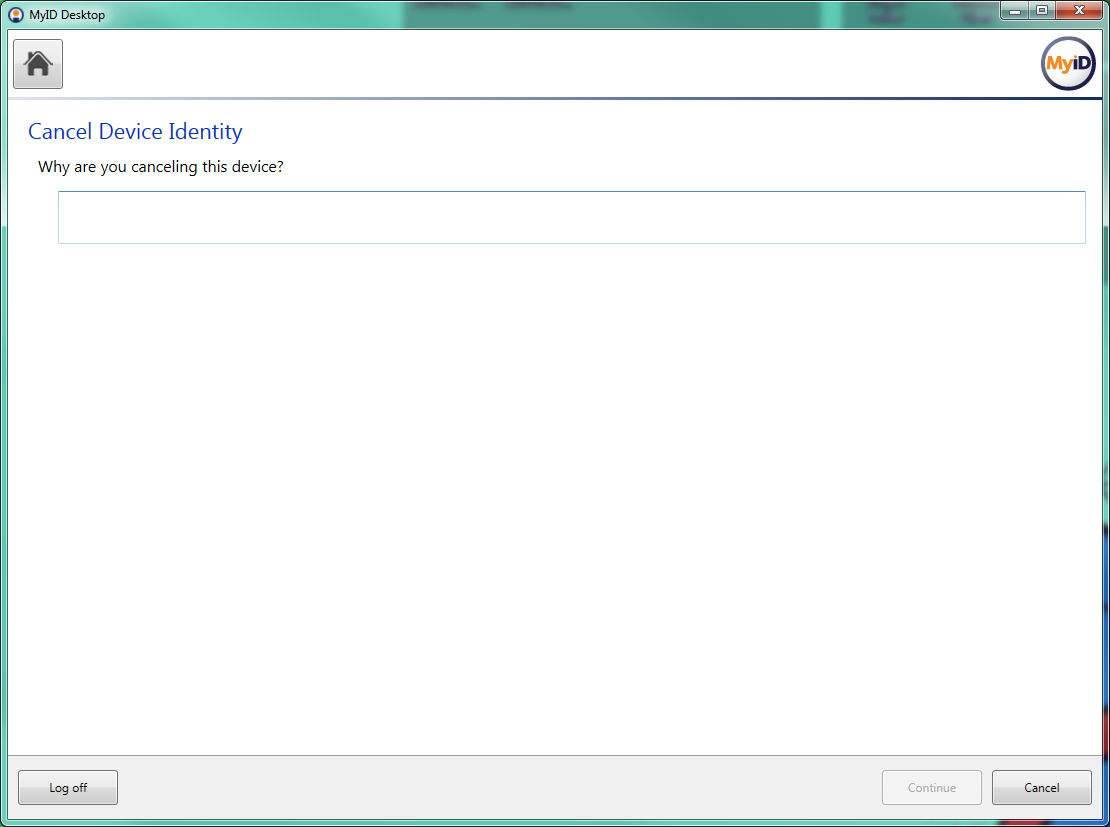Maximize the MyID Desktop window

coord(1042,11)
